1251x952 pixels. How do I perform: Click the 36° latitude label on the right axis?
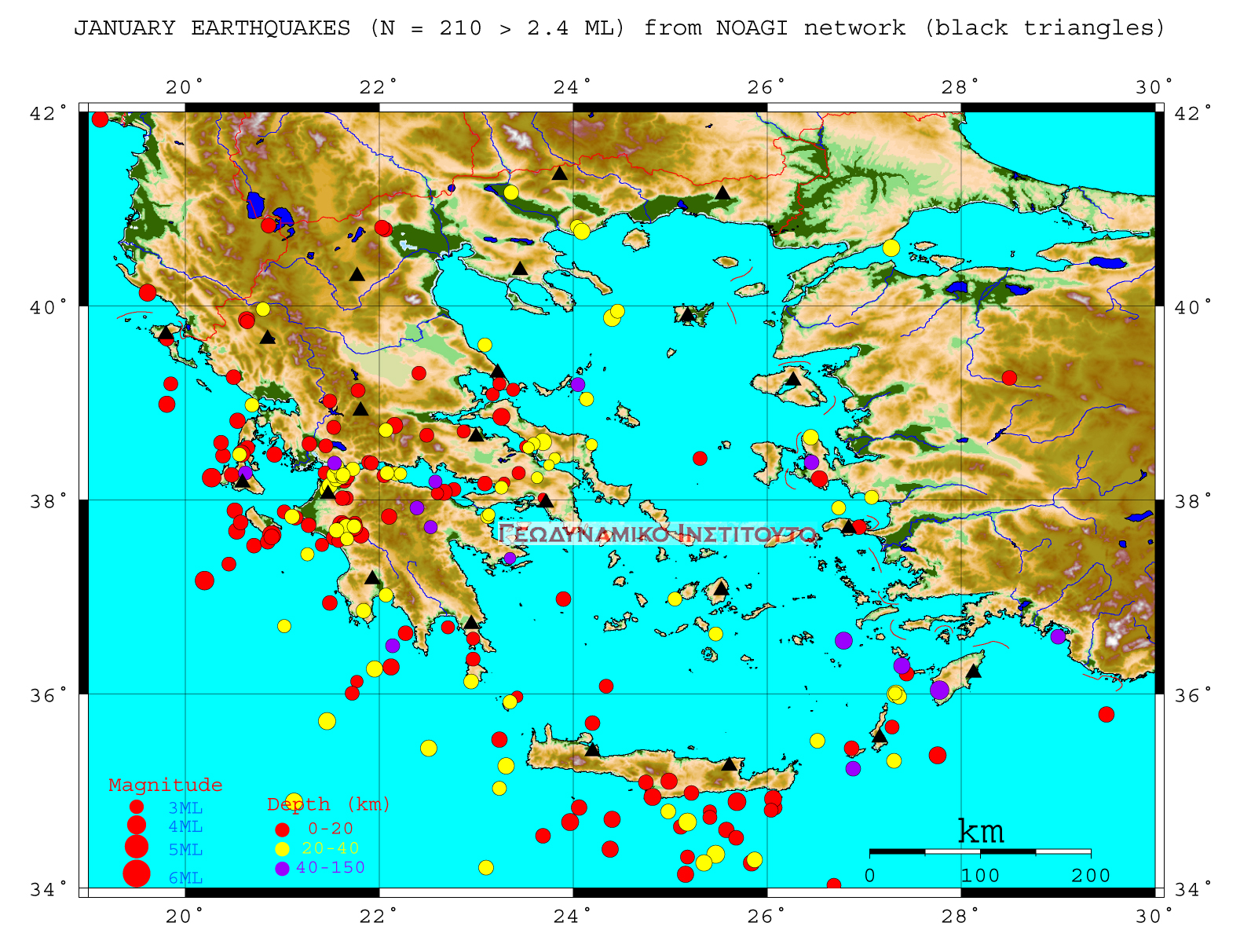pyautogui.click(x=1194, y=695)
